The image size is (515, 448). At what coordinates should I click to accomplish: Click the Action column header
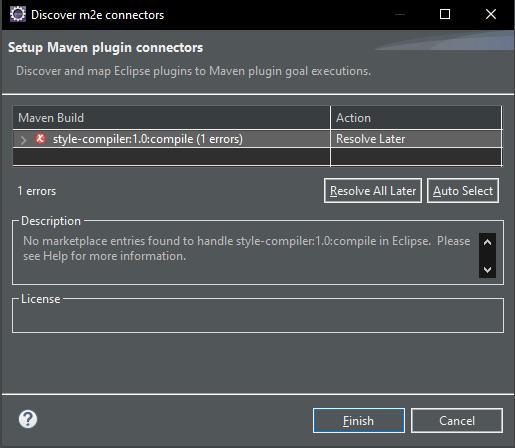coord(416,118)
